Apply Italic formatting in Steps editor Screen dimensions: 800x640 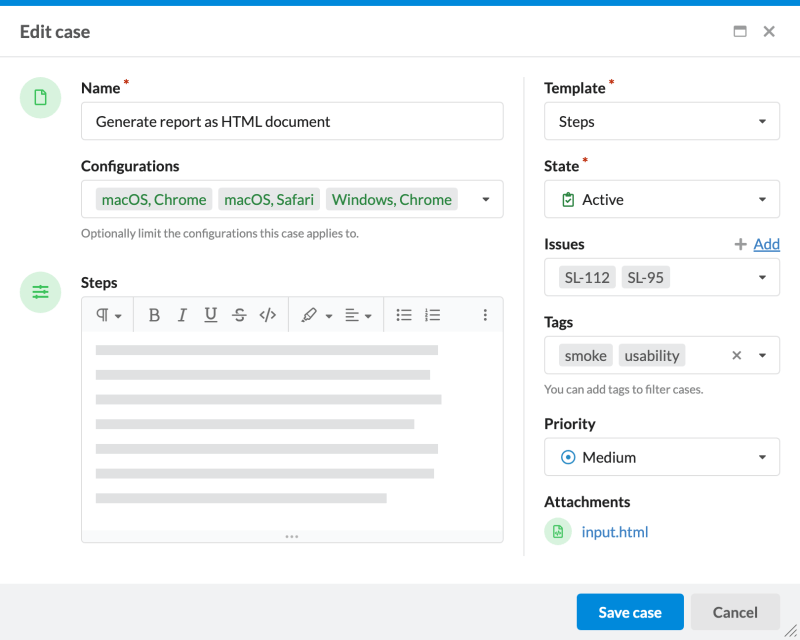click(x=182, y=315)
